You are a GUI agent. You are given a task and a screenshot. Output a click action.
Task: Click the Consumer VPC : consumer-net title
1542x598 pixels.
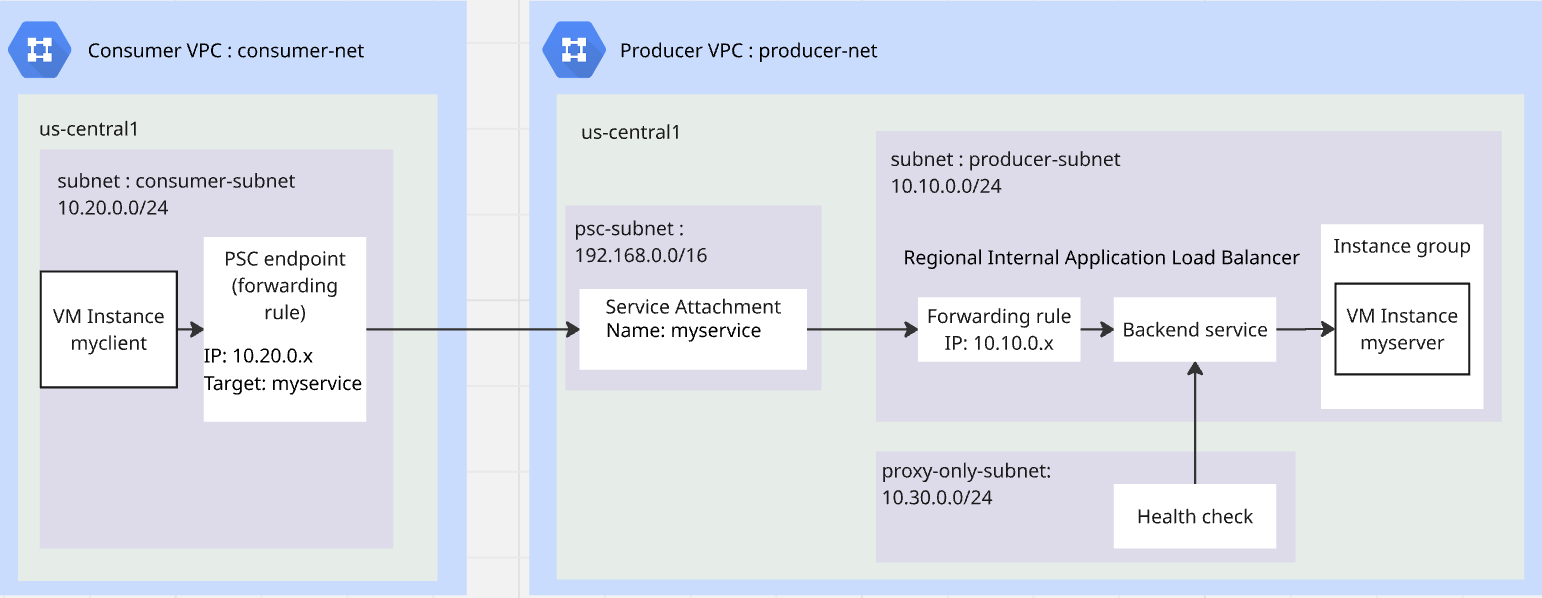click(x=226, y=50)
